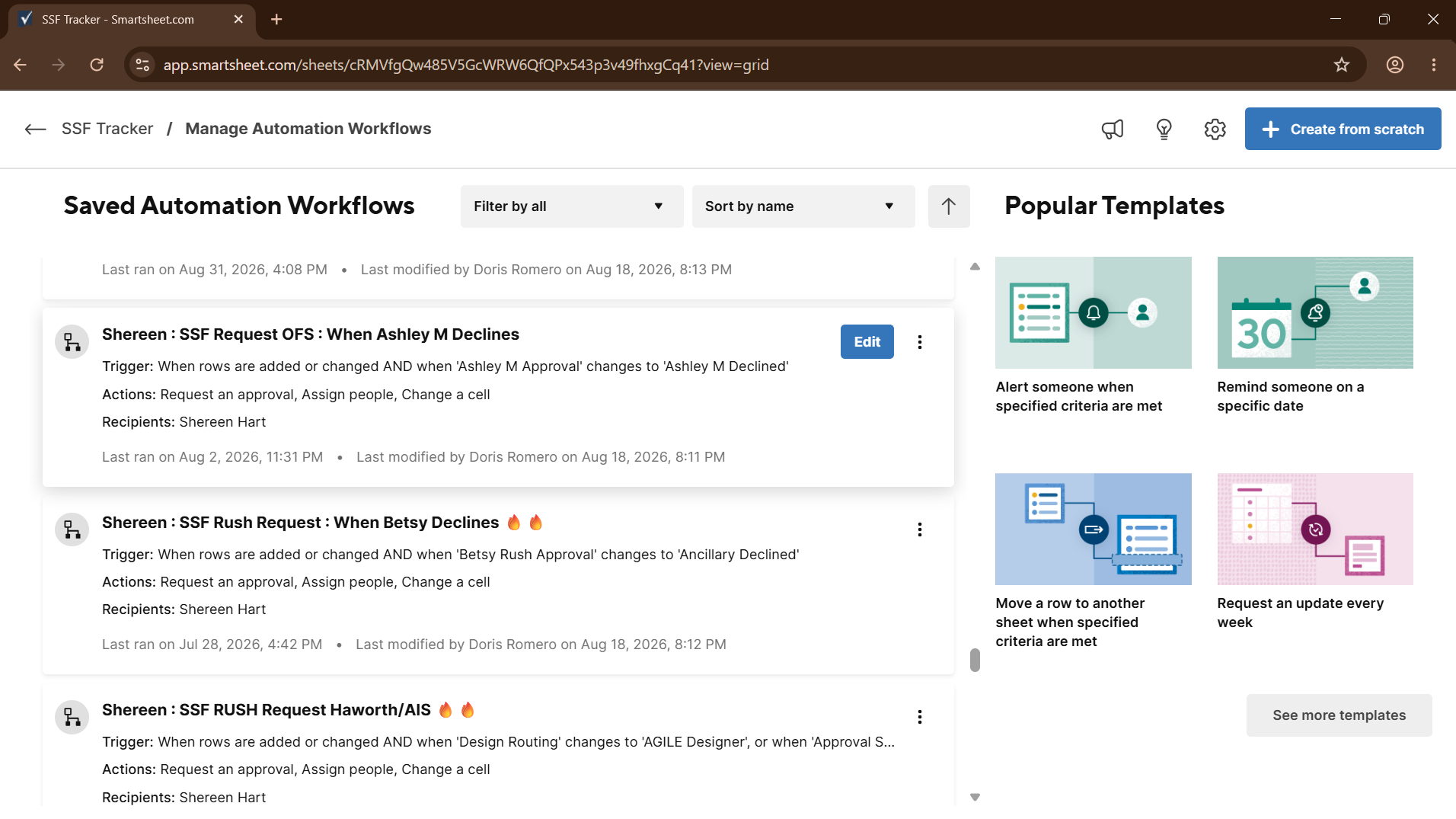Open browser profile icon
1456x819 pixels.
(1394, 65)
